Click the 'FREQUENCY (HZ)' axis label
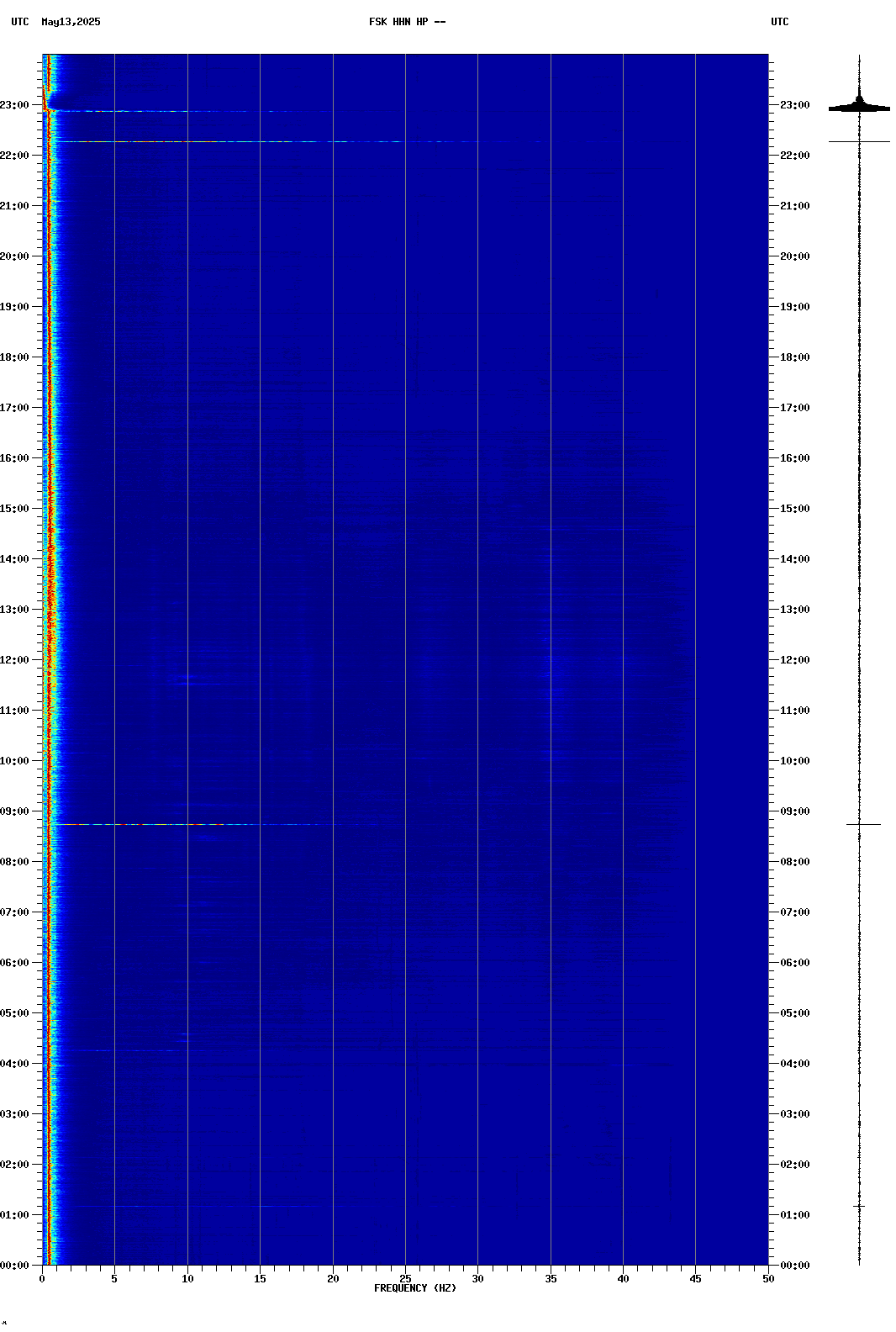 (x=415, y=1288)
